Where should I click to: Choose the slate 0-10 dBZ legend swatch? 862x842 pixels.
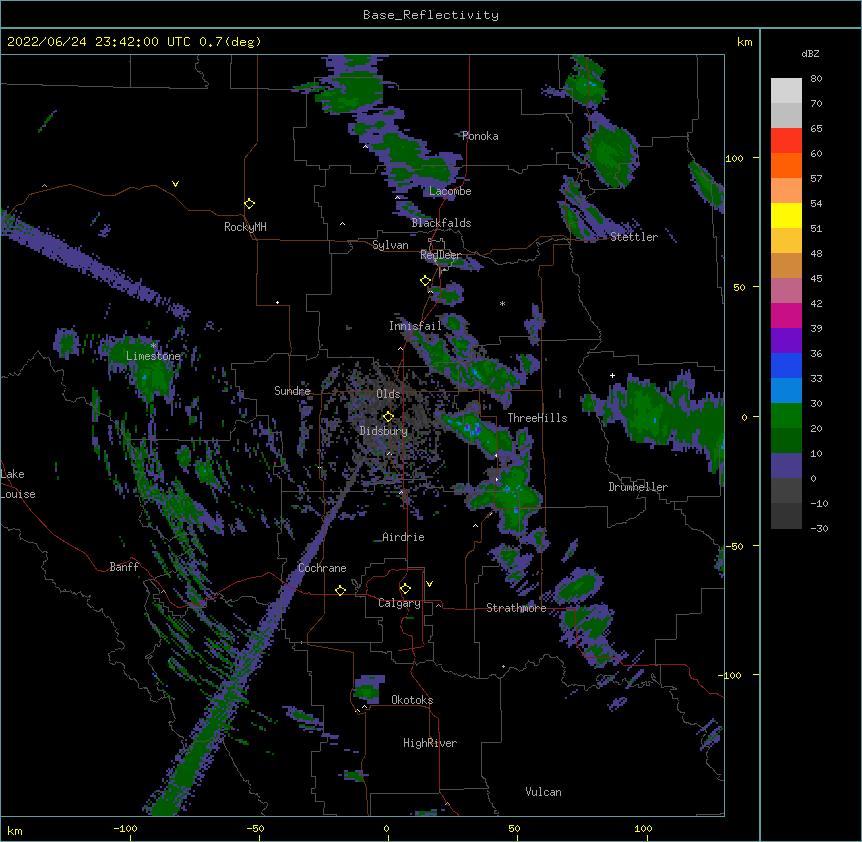(786, 466)
